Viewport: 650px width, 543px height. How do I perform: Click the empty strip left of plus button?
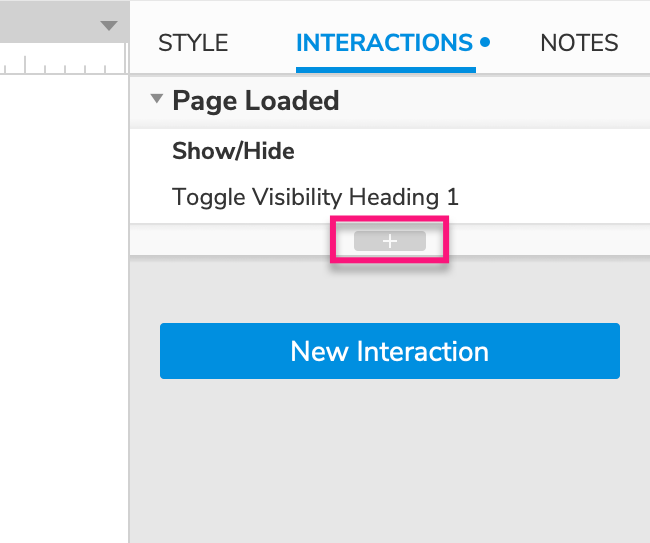tap(230, 240)
